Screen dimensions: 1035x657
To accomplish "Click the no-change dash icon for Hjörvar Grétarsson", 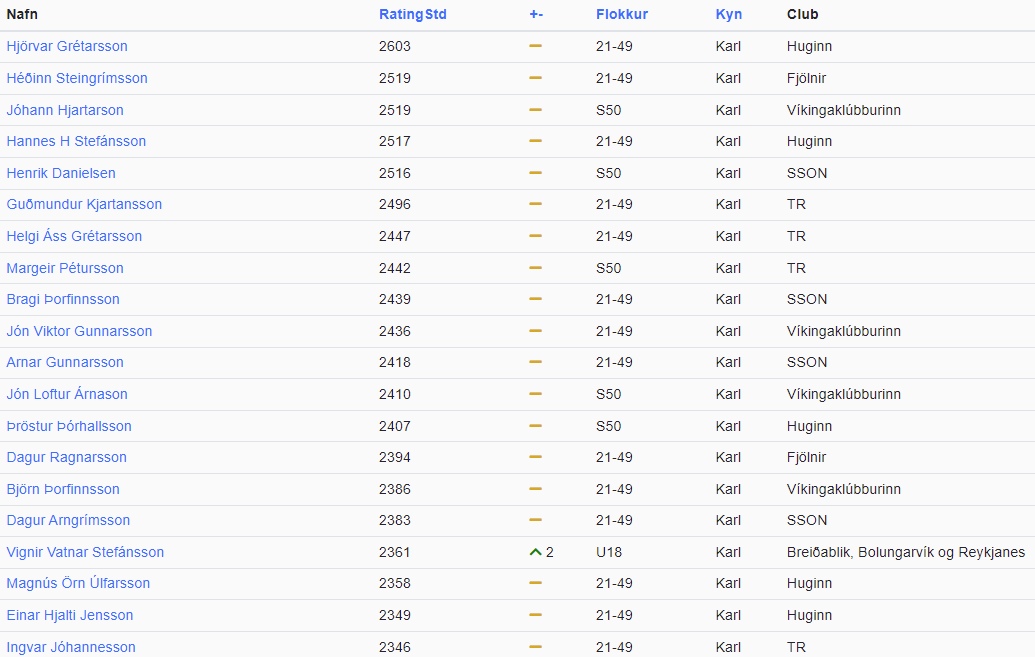I will click(x=535, y=46).
